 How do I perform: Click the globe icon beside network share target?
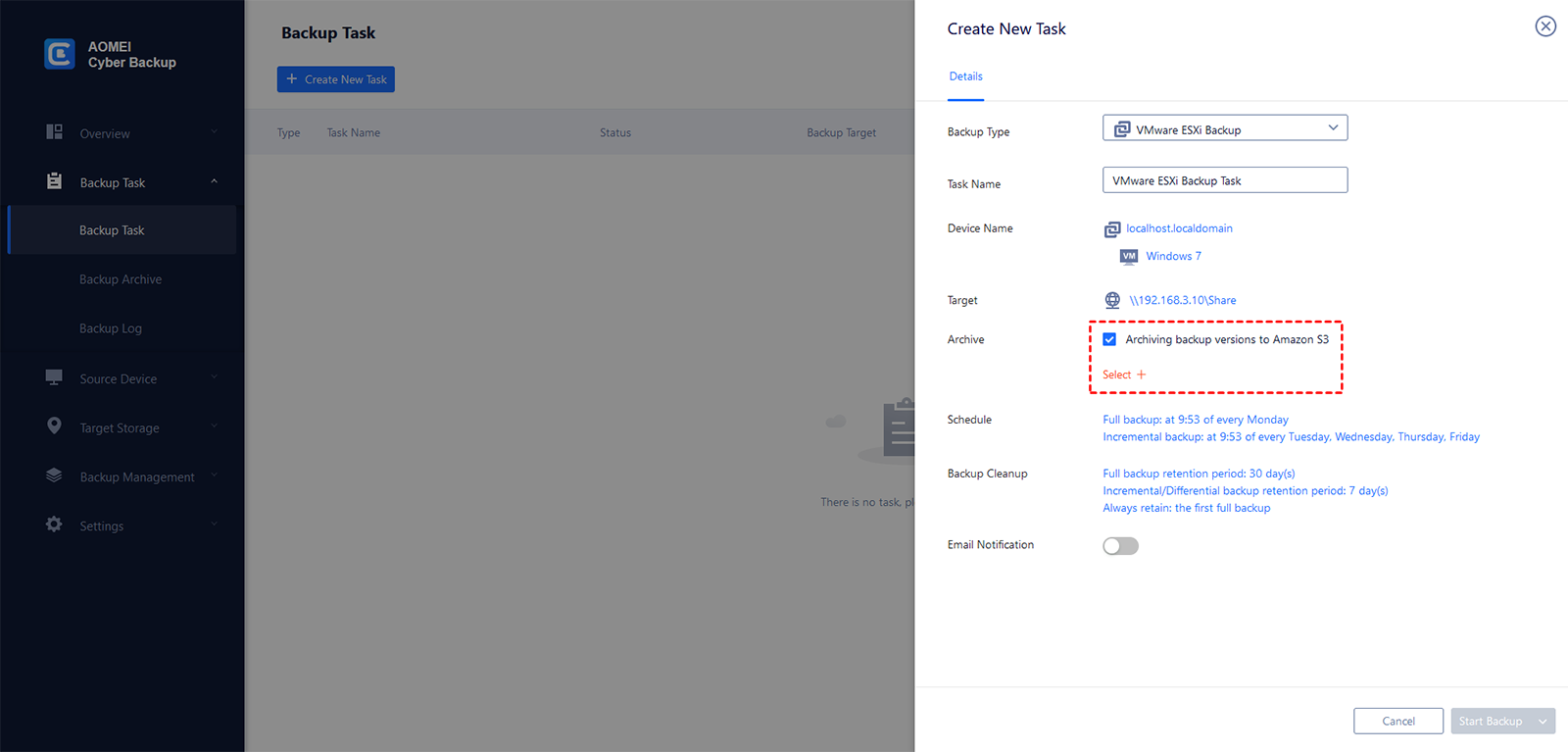click(x=1112, y=300)
